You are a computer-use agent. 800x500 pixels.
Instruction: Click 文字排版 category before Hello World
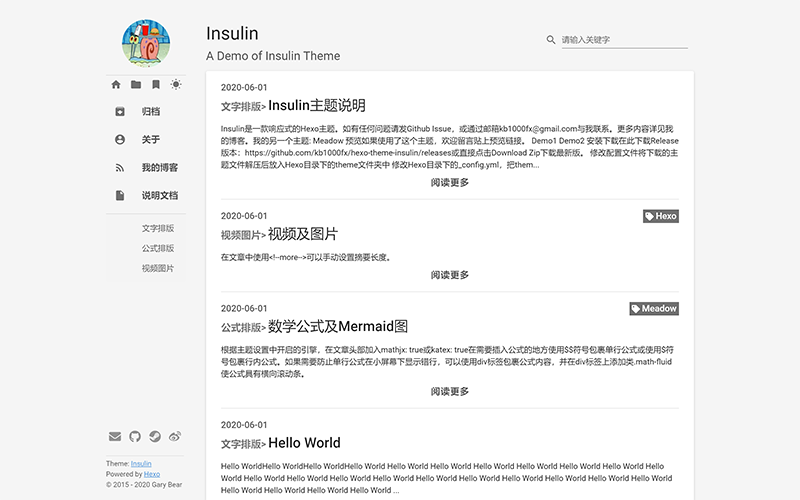(241, 444)
